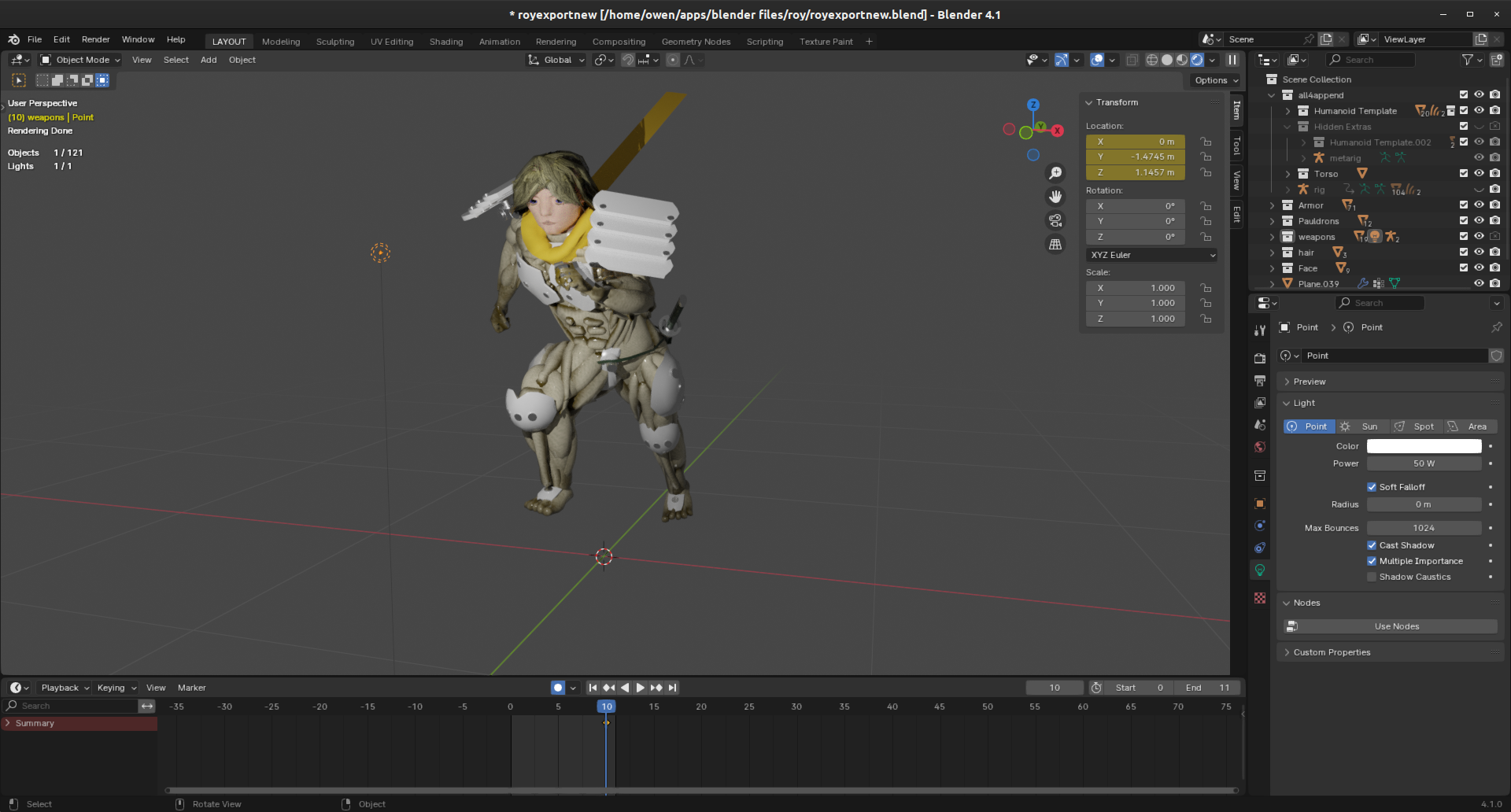Open the Geometry Nodes workspace tab
The width and height of the screenshot is (1511, 812).
click(x=696, y=42)
